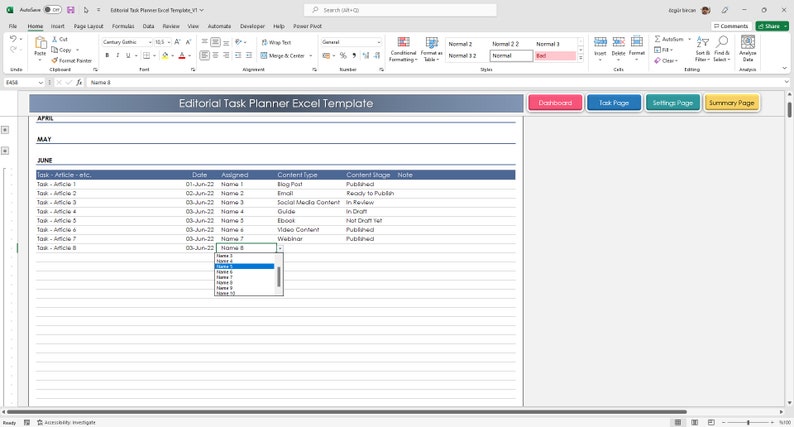Click the Comma Style icon
Viewport: 794px width, 427px height.
coord(353,56)
